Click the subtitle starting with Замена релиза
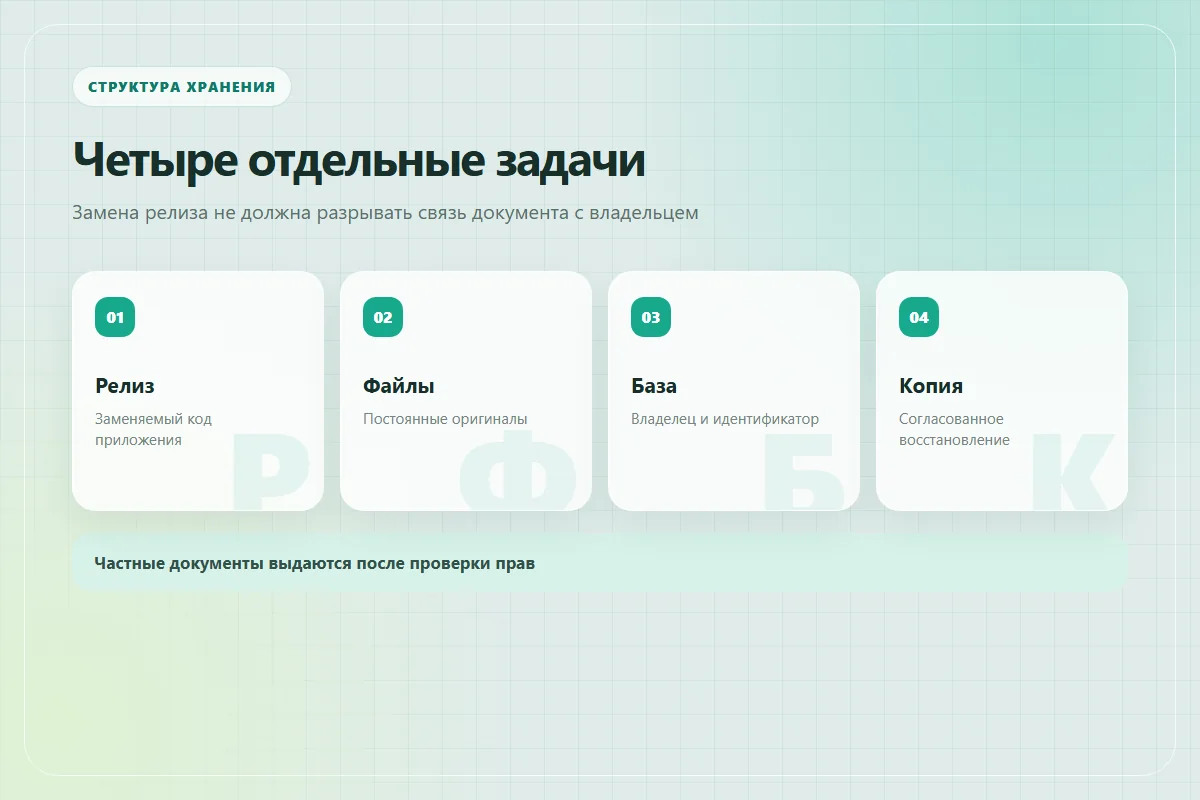This screenshot has height=800, width=1200. tap(385, 213)
